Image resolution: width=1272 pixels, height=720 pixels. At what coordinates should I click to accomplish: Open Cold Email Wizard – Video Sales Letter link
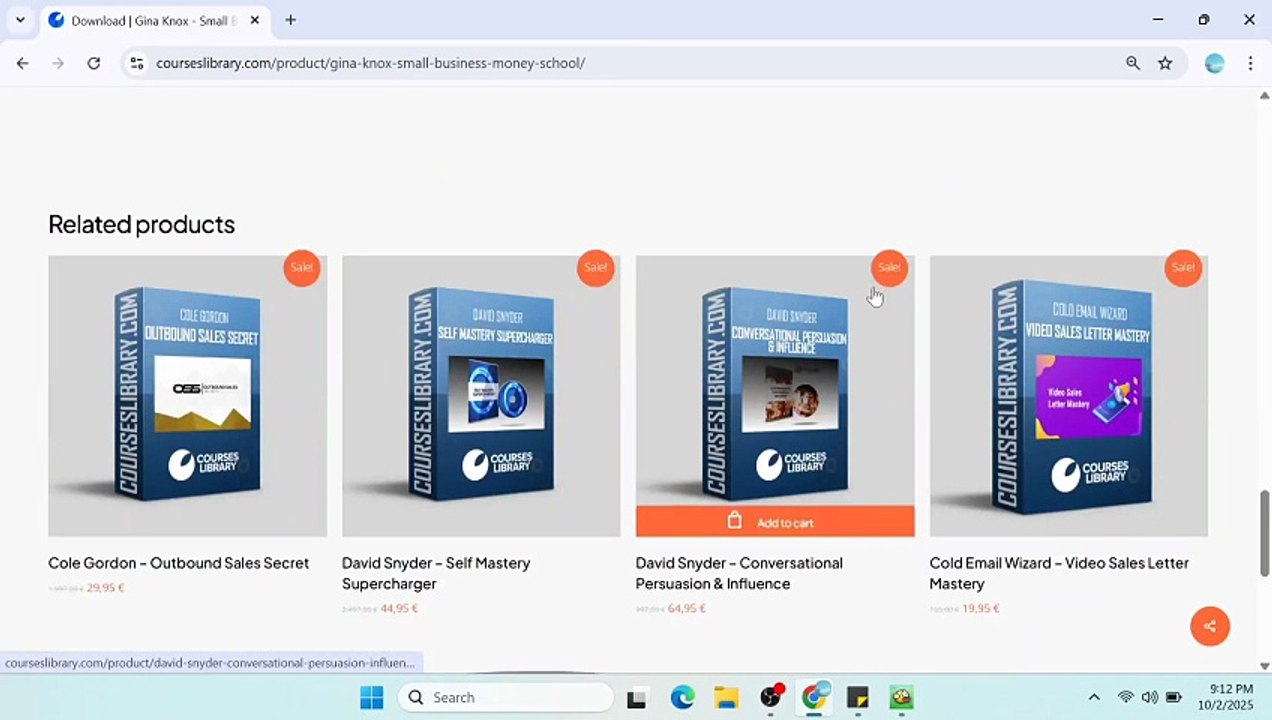tap(1059, 573)
